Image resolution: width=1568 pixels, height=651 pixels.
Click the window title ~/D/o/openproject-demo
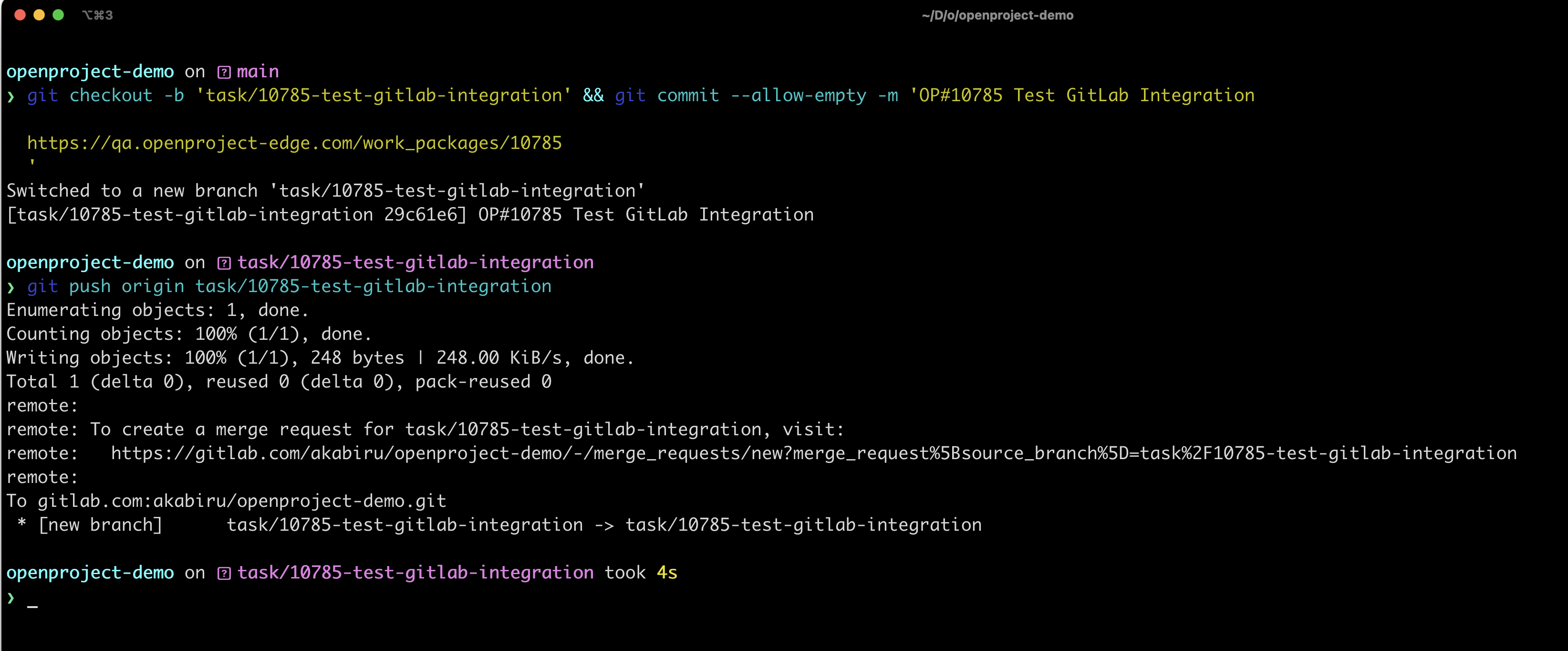coord(997,15)
